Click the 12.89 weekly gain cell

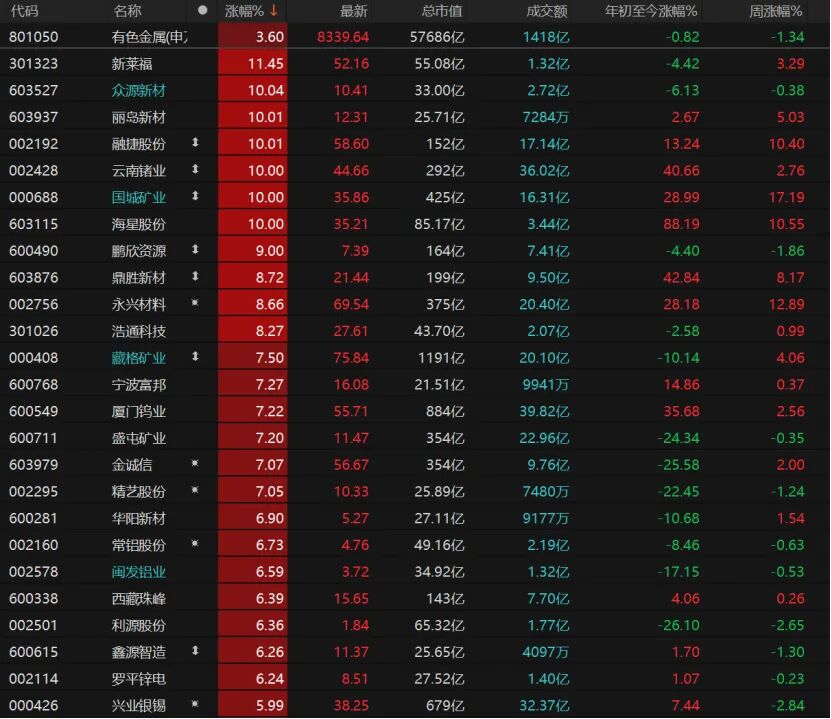click(x=786, y=305)
